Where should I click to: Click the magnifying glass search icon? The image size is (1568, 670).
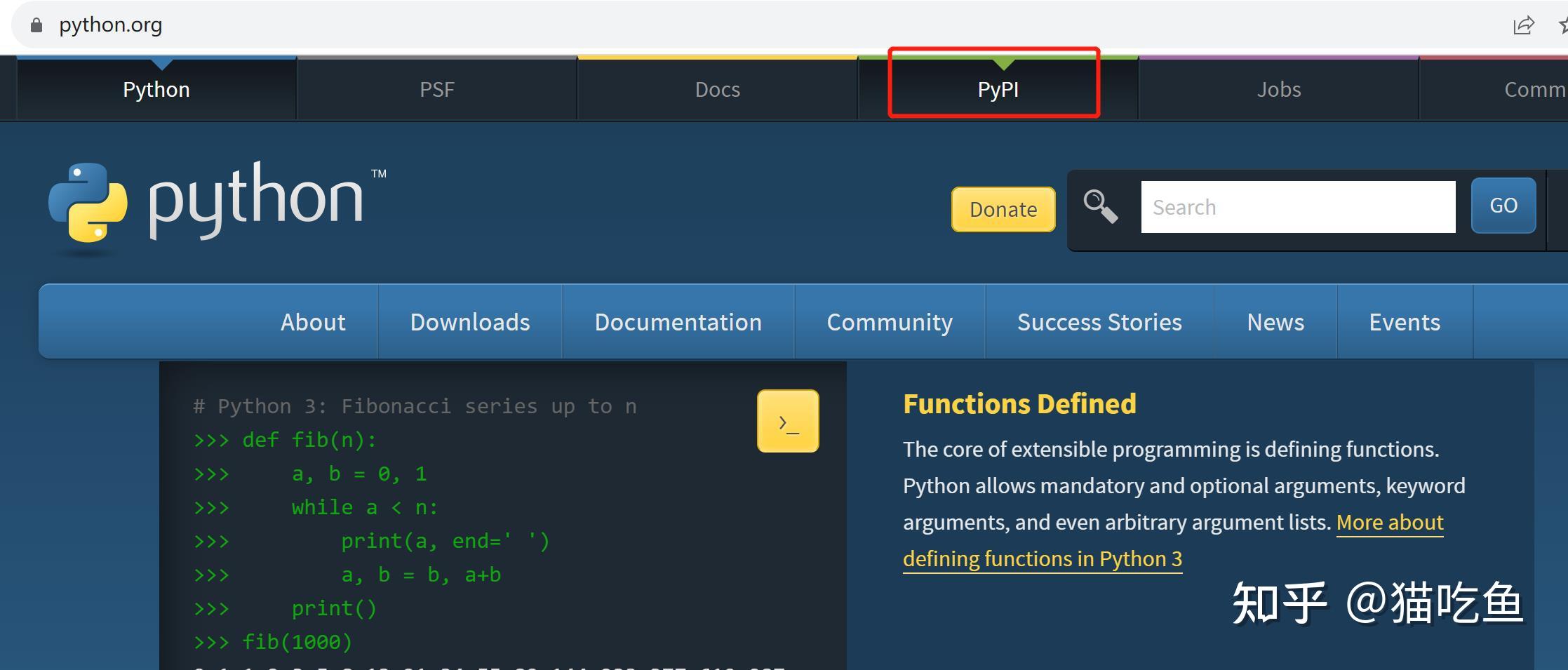(x=1100, y=207)
